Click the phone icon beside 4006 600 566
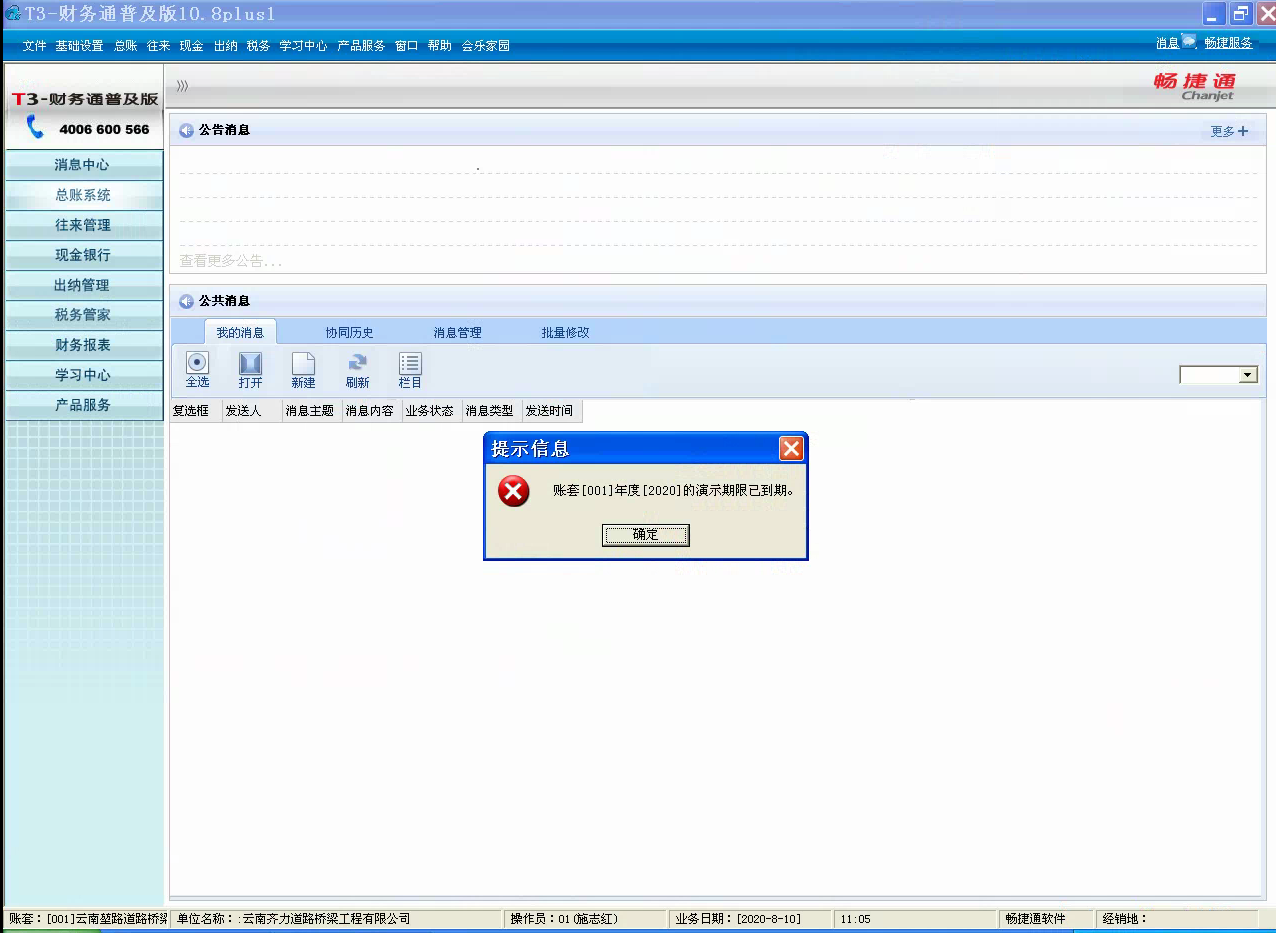 point(36,127)
